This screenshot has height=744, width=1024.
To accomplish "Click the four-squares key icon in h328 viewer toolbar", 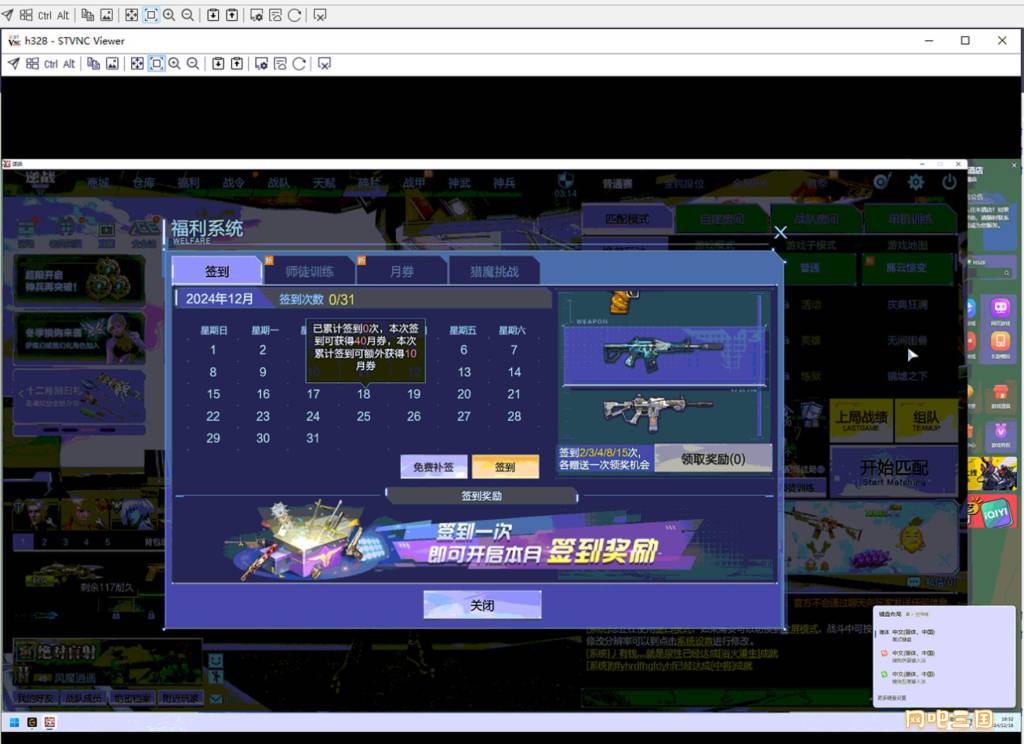I will 32,63.
